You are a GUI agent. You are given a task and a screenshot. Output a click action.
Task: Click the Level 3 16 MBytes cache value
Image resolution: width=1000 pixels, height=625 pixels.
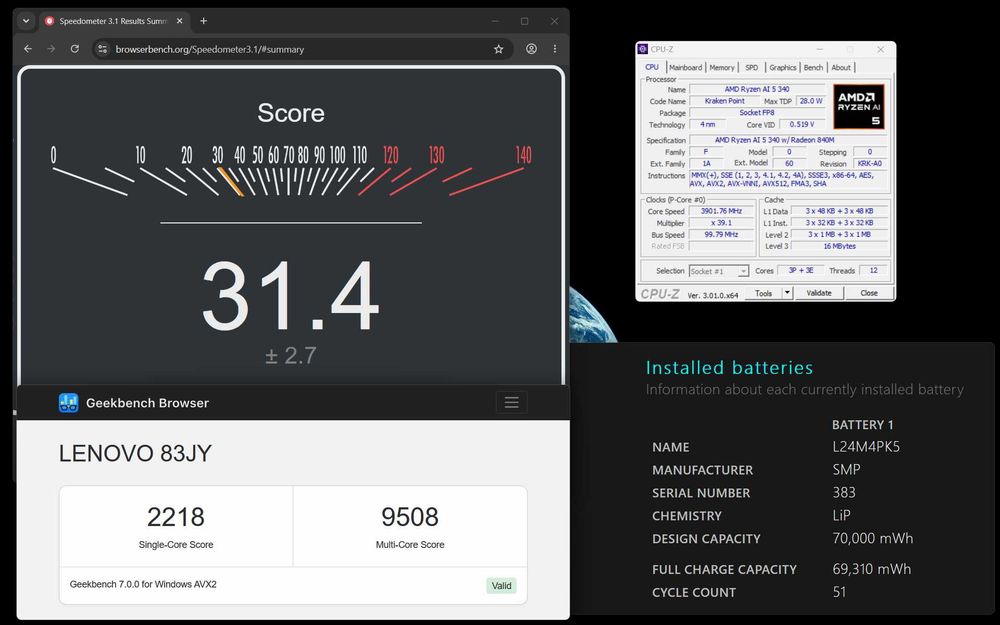tap(839, 246)
